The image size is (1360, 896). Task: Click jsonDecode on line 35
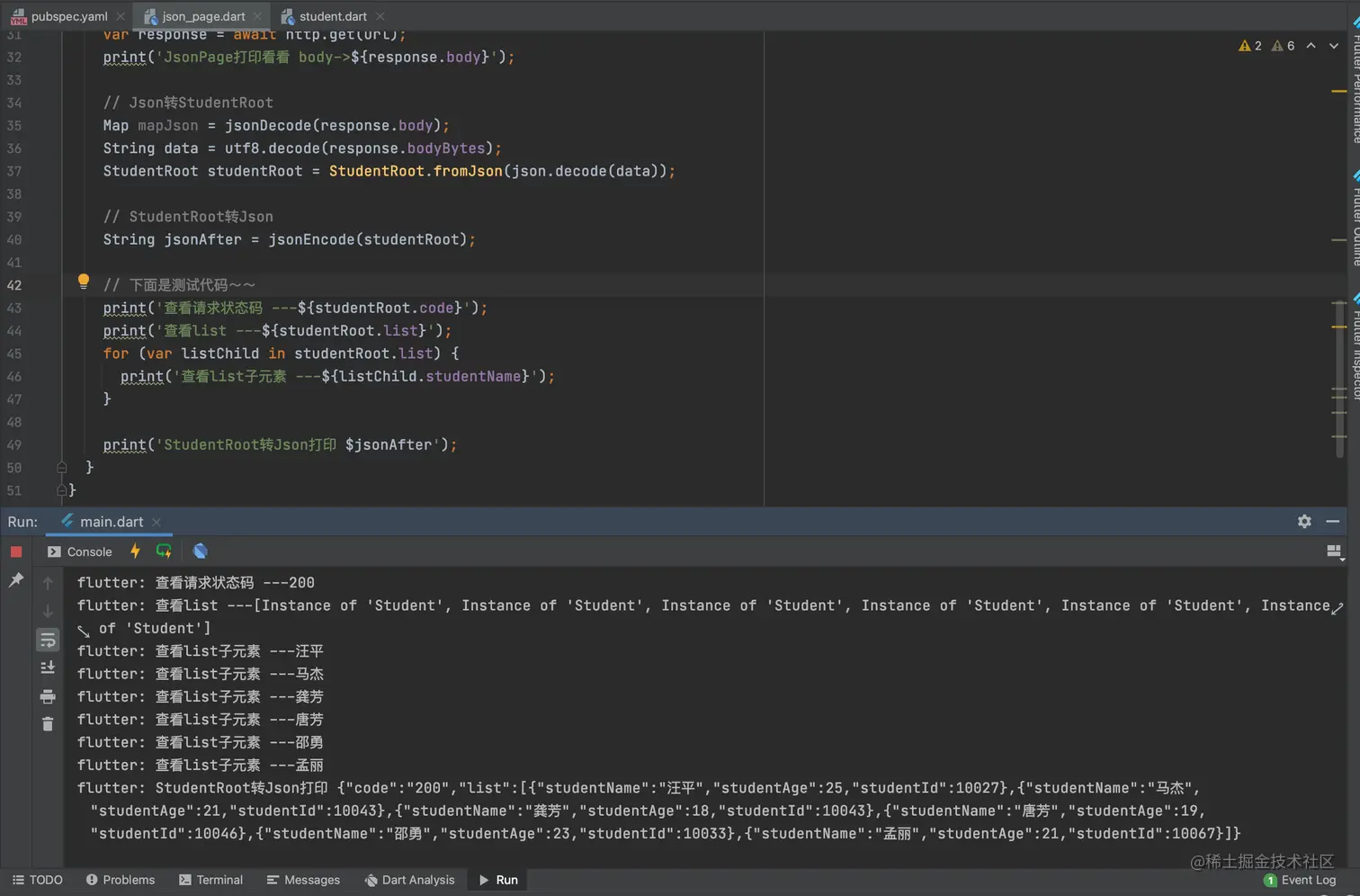pyautogui.click(x=268, y=125)
